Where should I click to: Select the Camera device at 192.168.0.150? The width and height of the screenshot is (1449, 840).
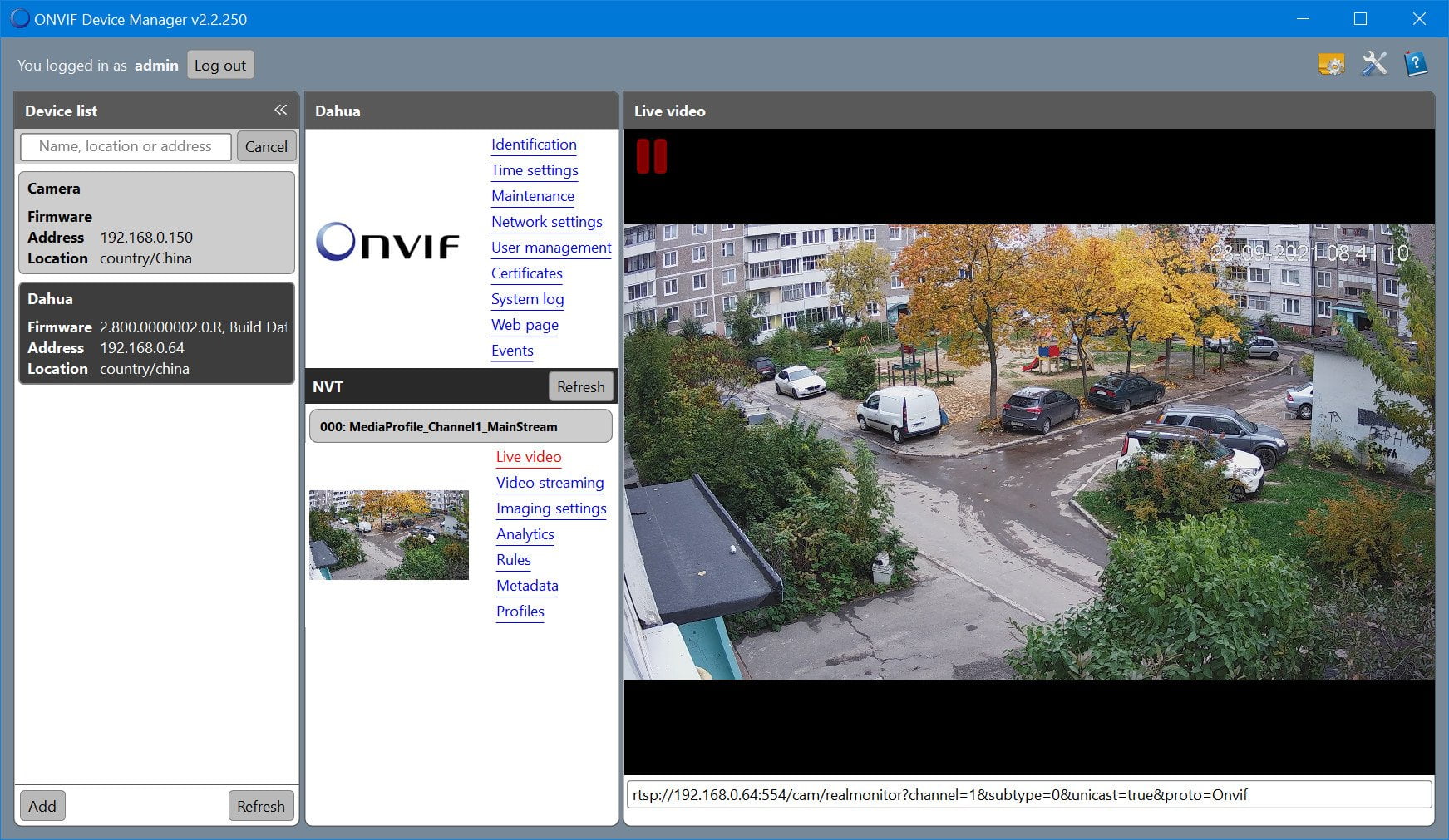[x=157, y=223]
